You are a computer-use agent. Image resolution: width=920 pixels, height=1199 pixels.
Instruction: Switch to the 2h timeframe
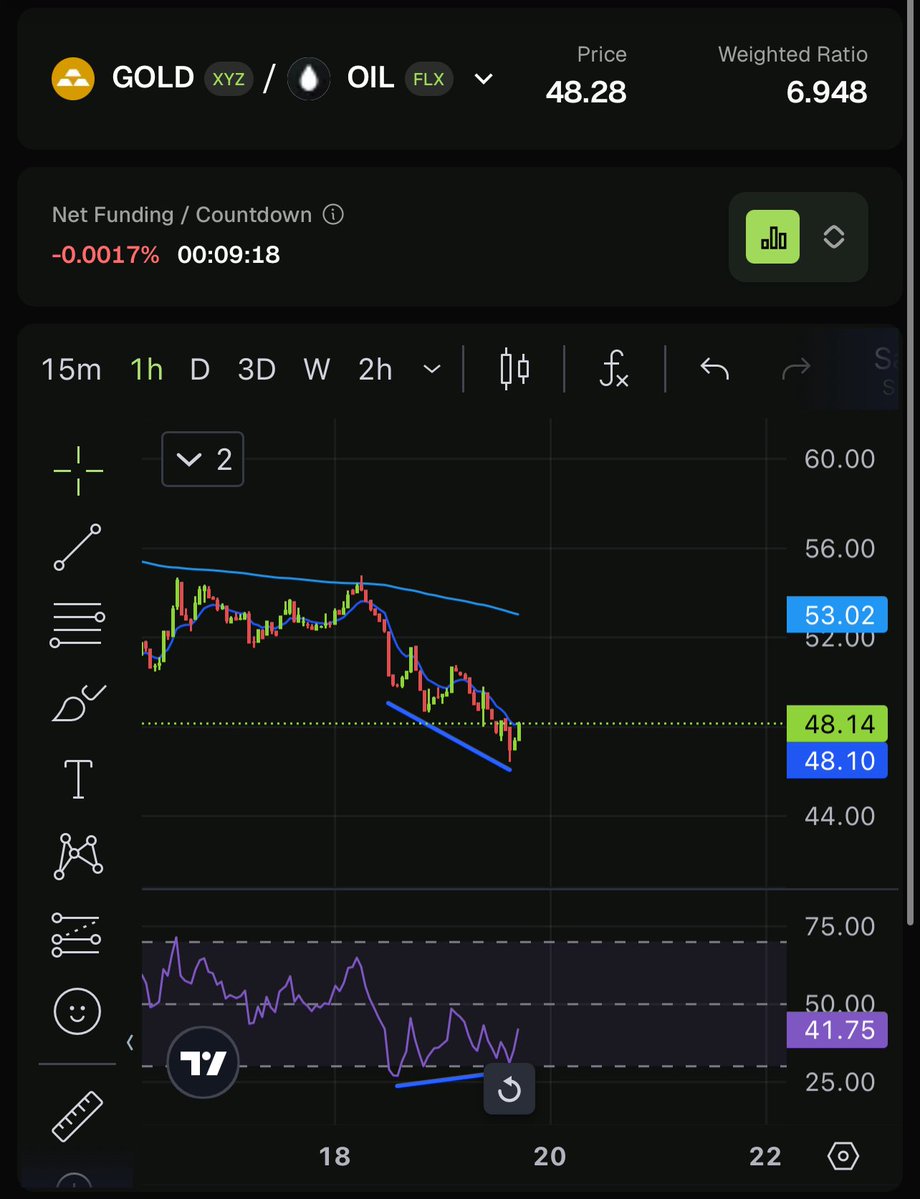click(x=375, y=370)
